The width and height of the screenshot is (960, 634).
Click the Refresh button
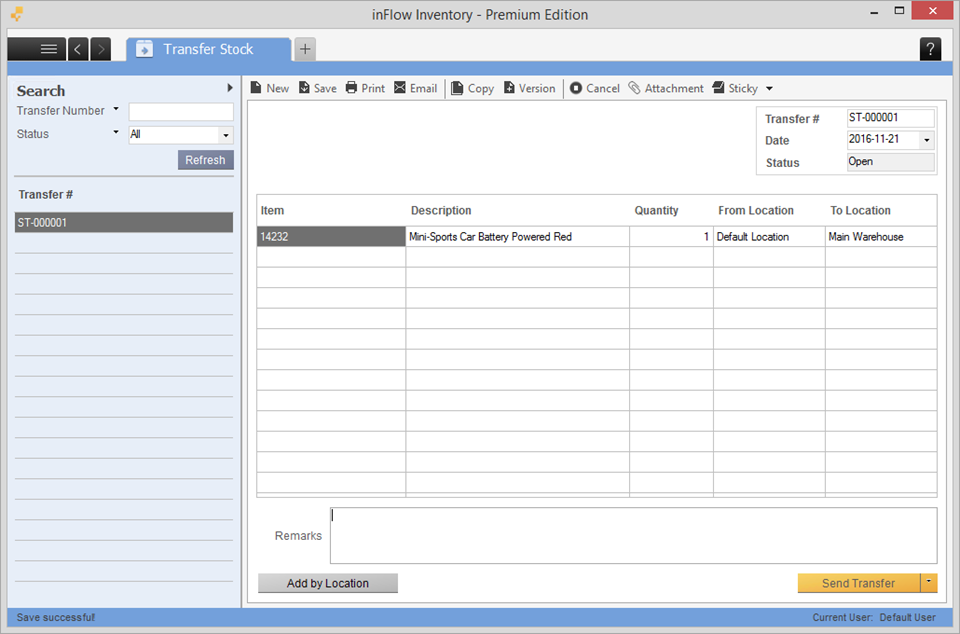(206, 160)
